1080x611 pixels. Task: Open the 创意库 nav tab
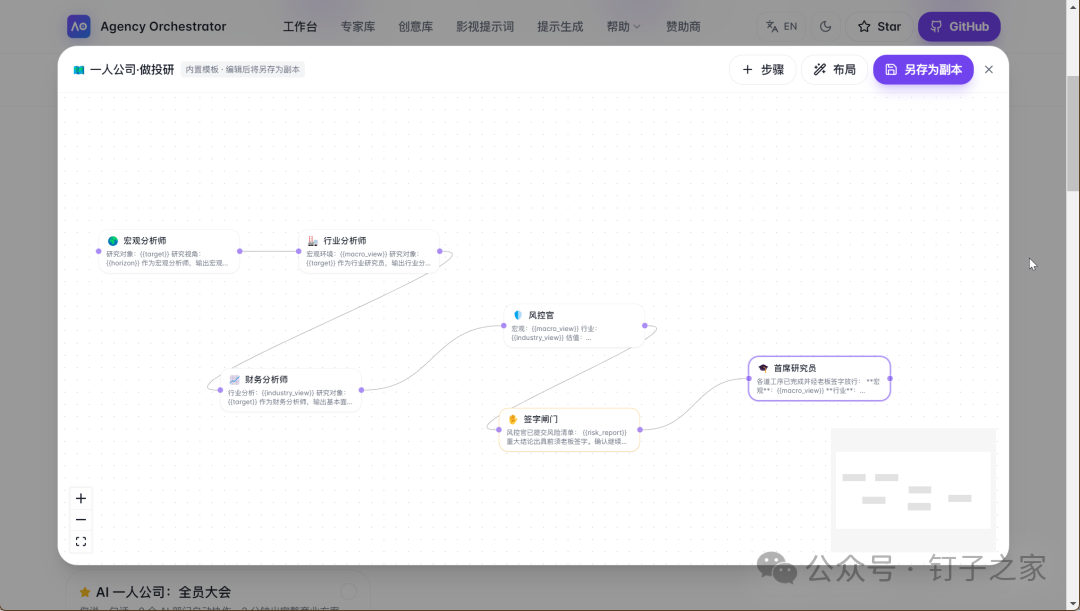[x=415, y=26]
